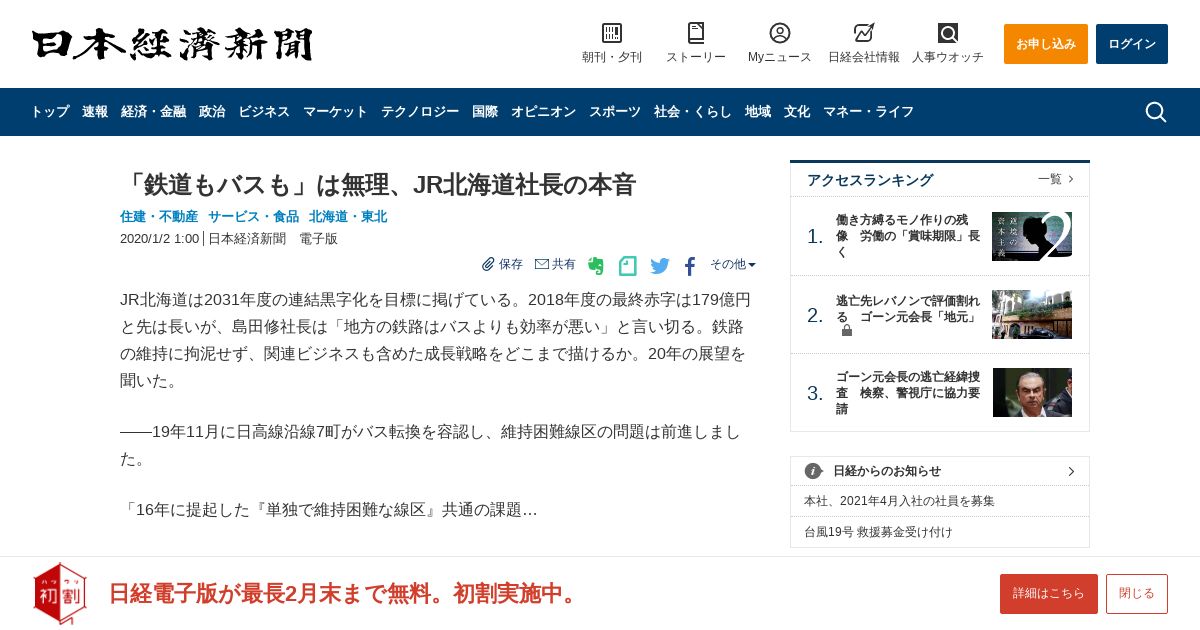Open 地域 navigation item
Viewport: 1200px width, 630px height.
tap(758, 112)
